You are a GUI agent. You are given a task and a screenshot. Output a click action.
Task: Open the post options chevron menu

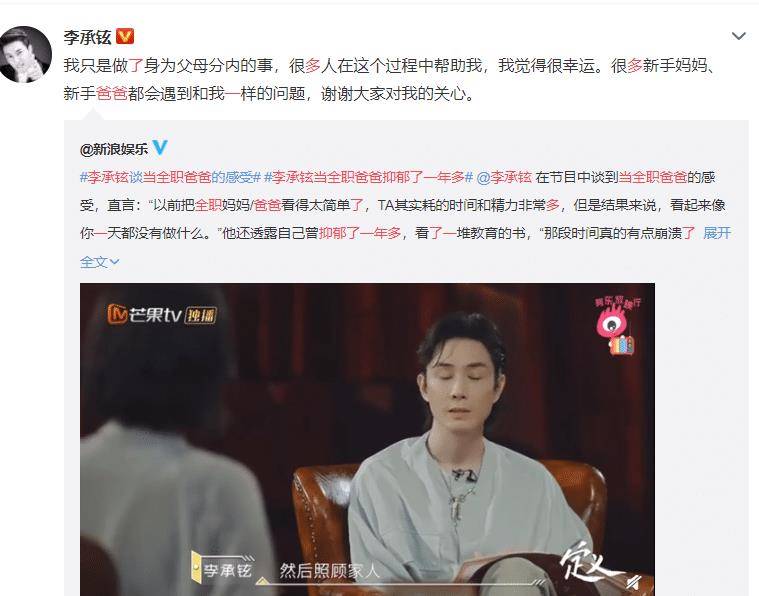pos(738,36)
